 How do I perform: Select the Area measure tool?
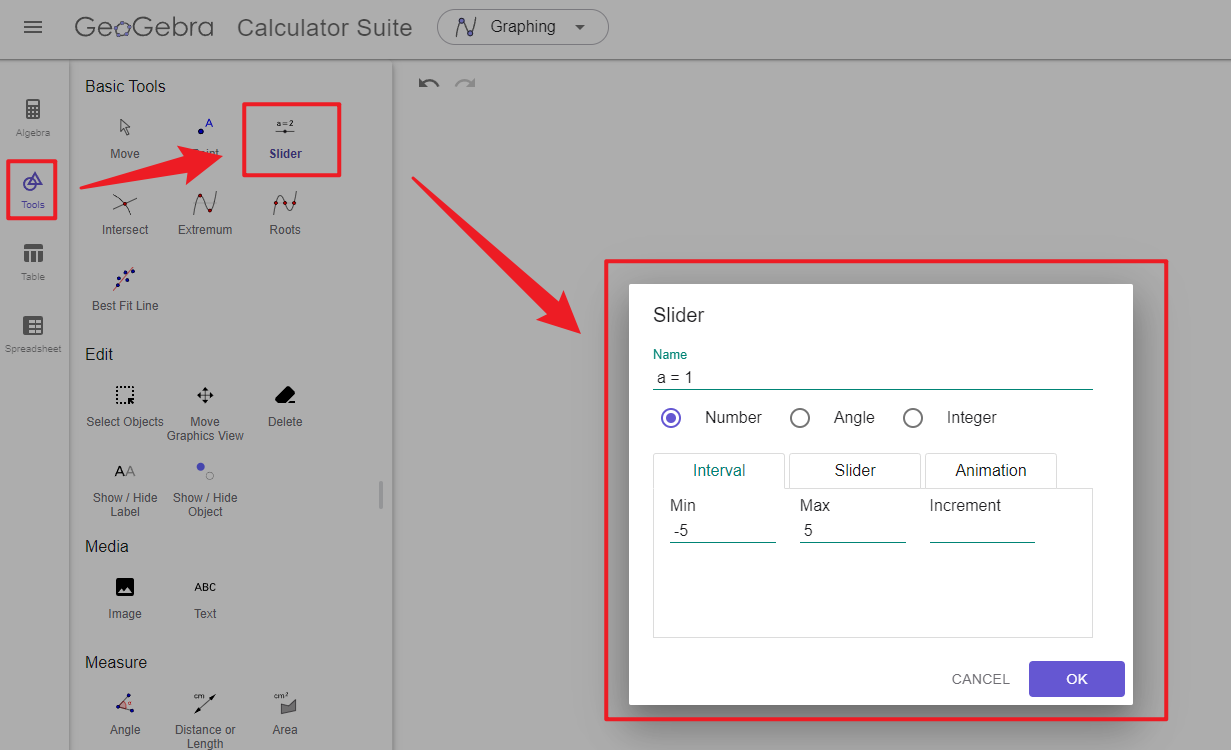click(284, 713)
